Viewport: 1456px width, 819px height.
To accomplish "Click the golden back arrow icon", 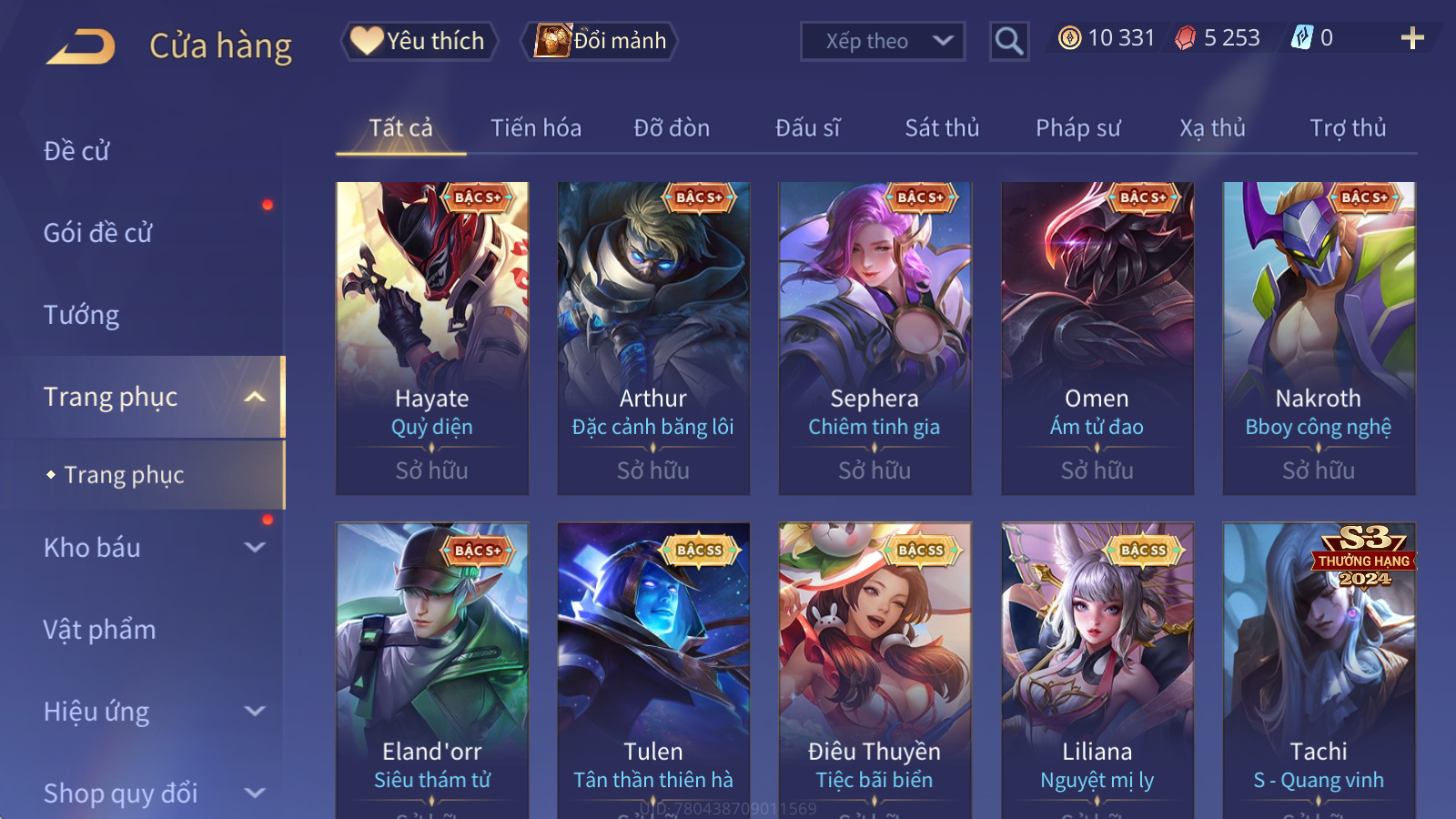I will (x=81, y=45).
